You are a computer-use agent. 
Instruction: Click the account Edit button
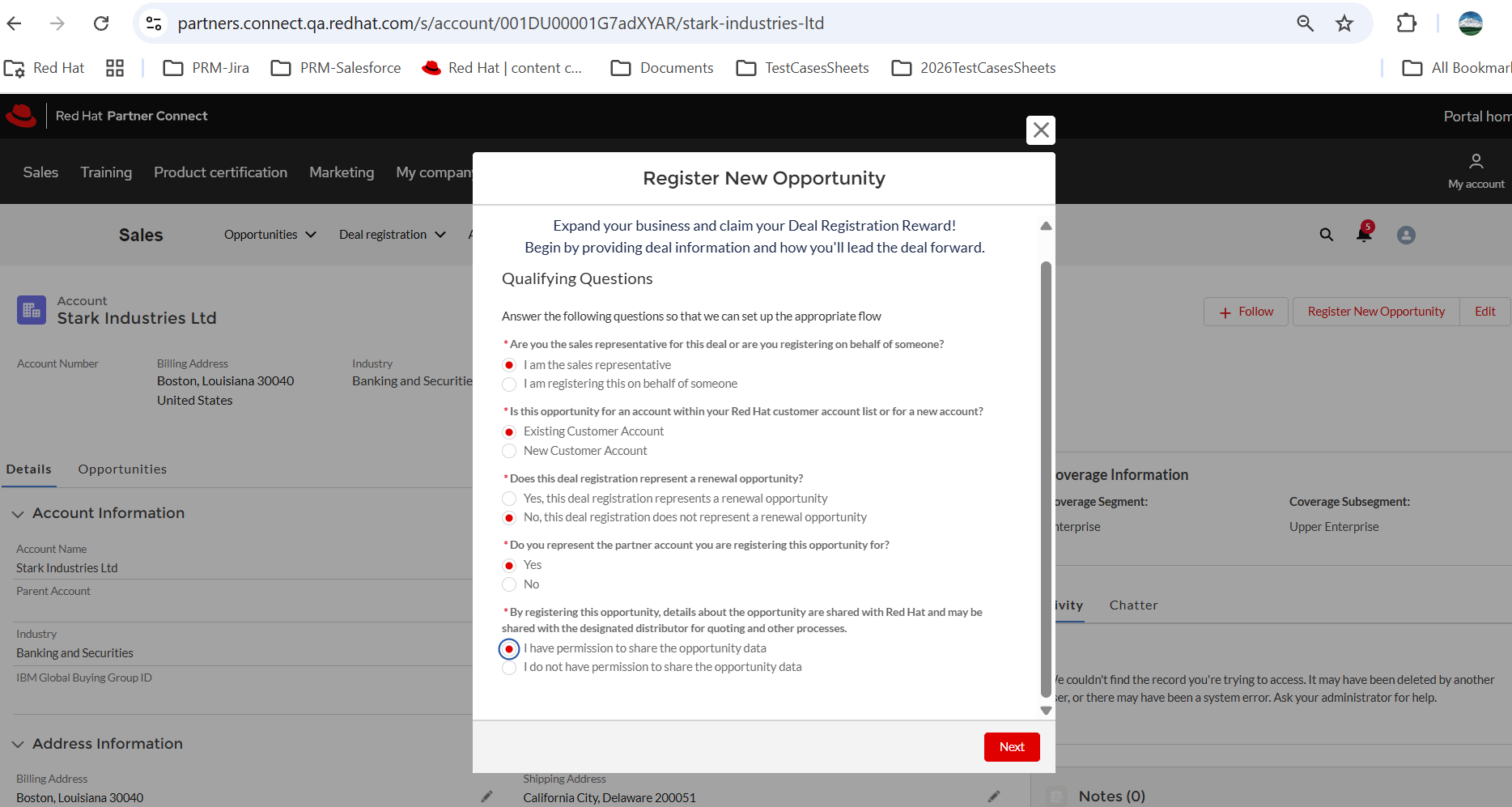pos(1485,312)
